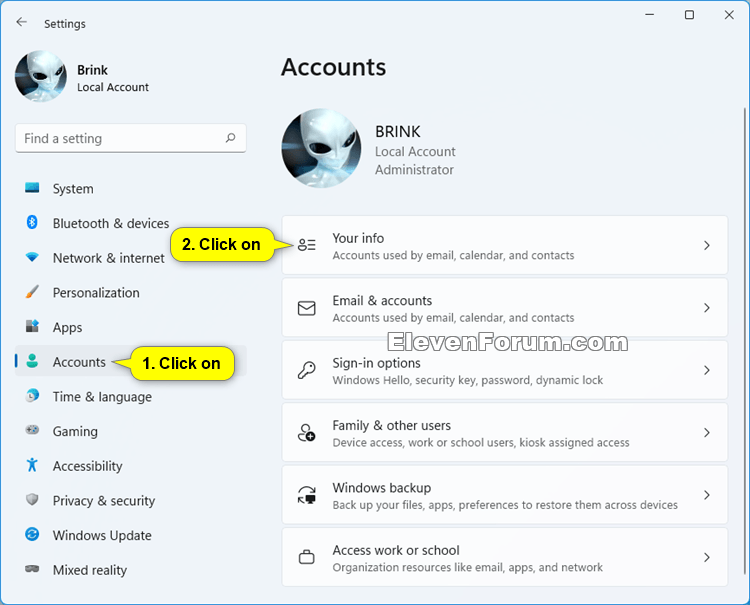Open System settings category
Viewport: 750px width, 605px height.
(x=131, y=188)
